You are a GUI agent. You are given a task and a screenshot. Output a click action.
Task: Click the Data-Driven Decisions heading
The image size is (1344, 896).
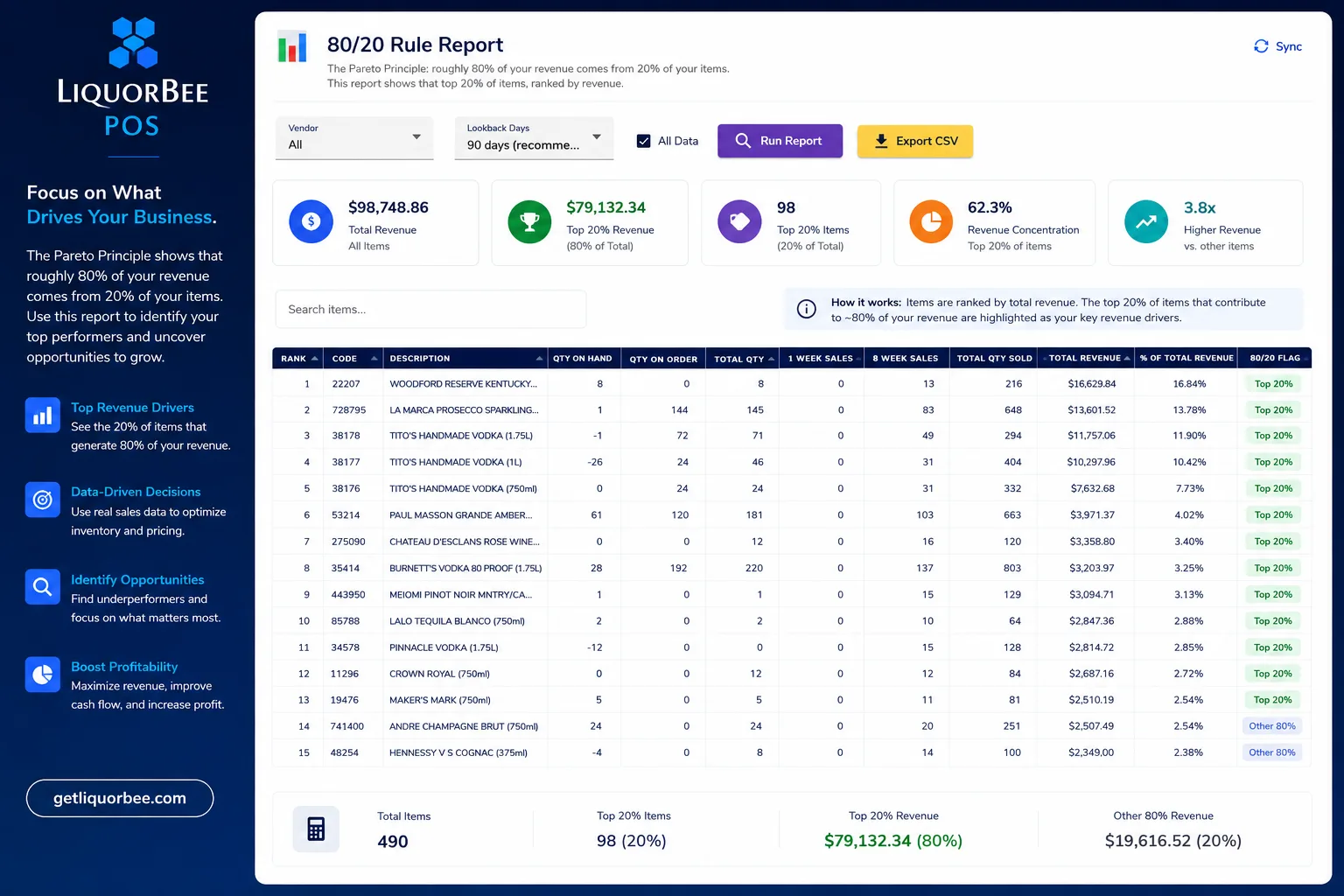click(136, 492)
